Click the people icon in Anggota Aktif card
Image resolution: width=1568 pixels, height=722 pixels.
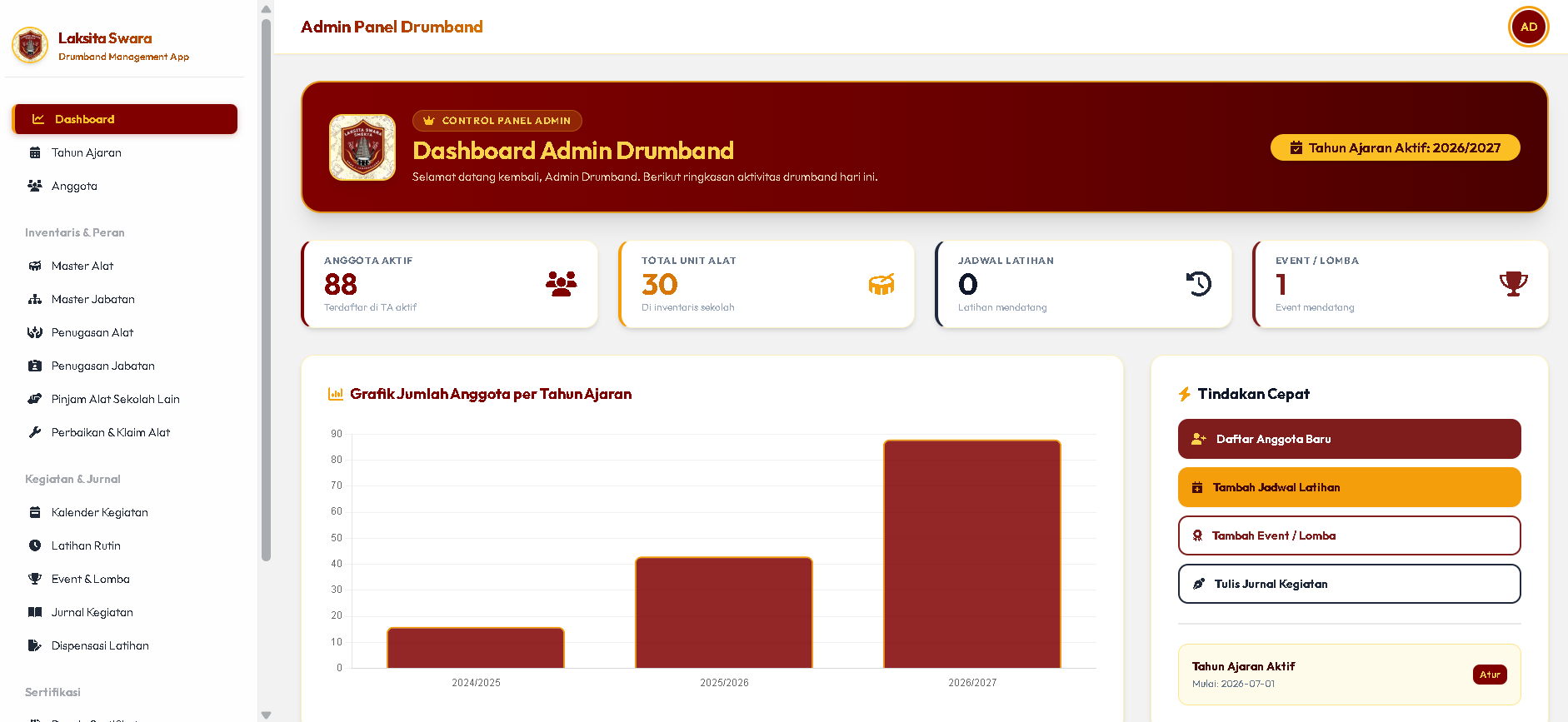(x=561, y=284)
